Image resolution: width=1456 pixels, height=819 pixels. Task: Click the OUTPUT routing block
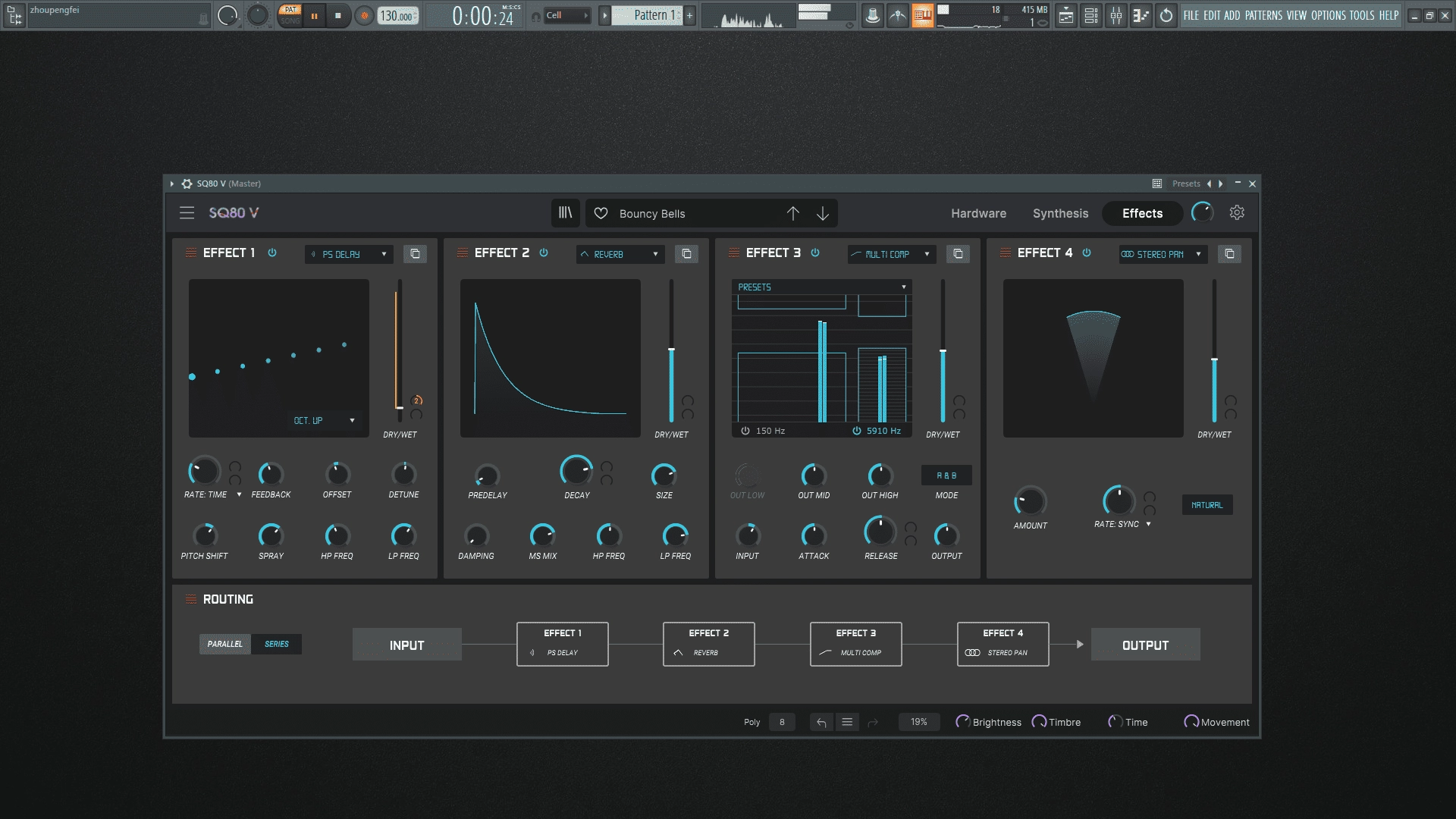click(x=1145, y=645)
